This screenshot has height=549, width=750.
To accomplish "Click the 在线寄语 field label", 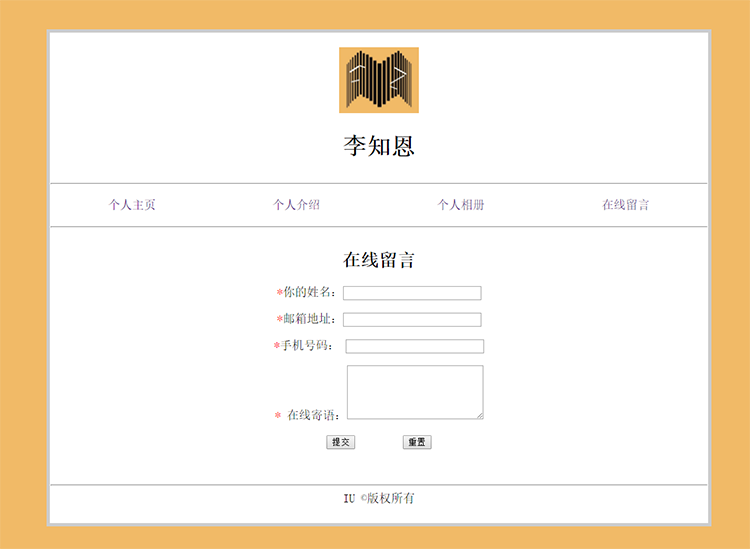I will click(x=313, y=415).
